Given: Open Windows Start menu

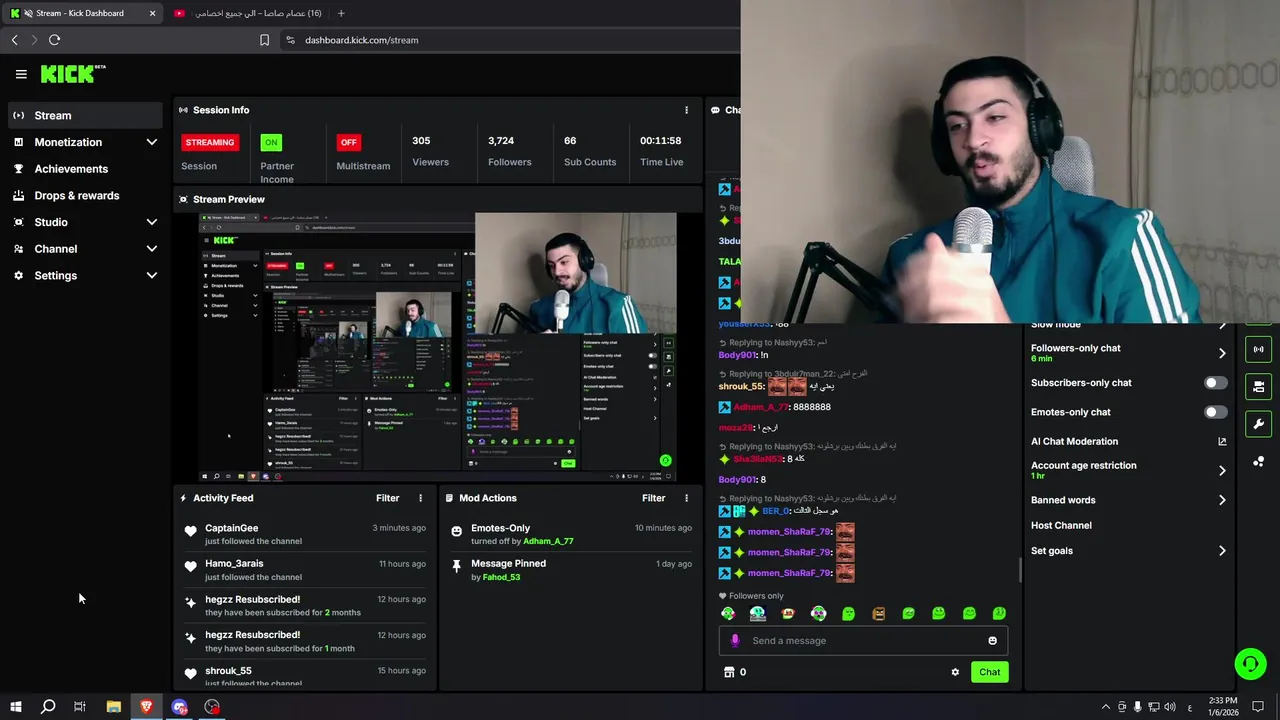Looking at the screenshot, I should [15, 707].
